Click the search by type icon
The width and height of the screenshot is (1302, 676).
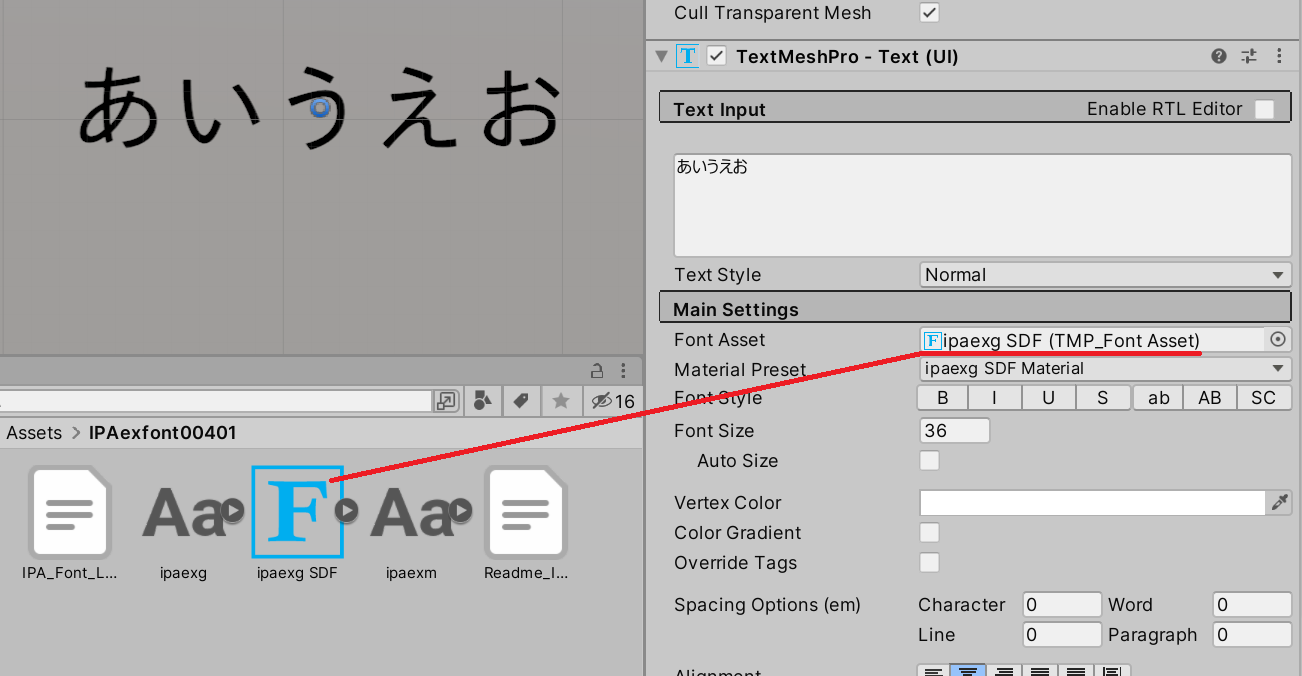485,400
